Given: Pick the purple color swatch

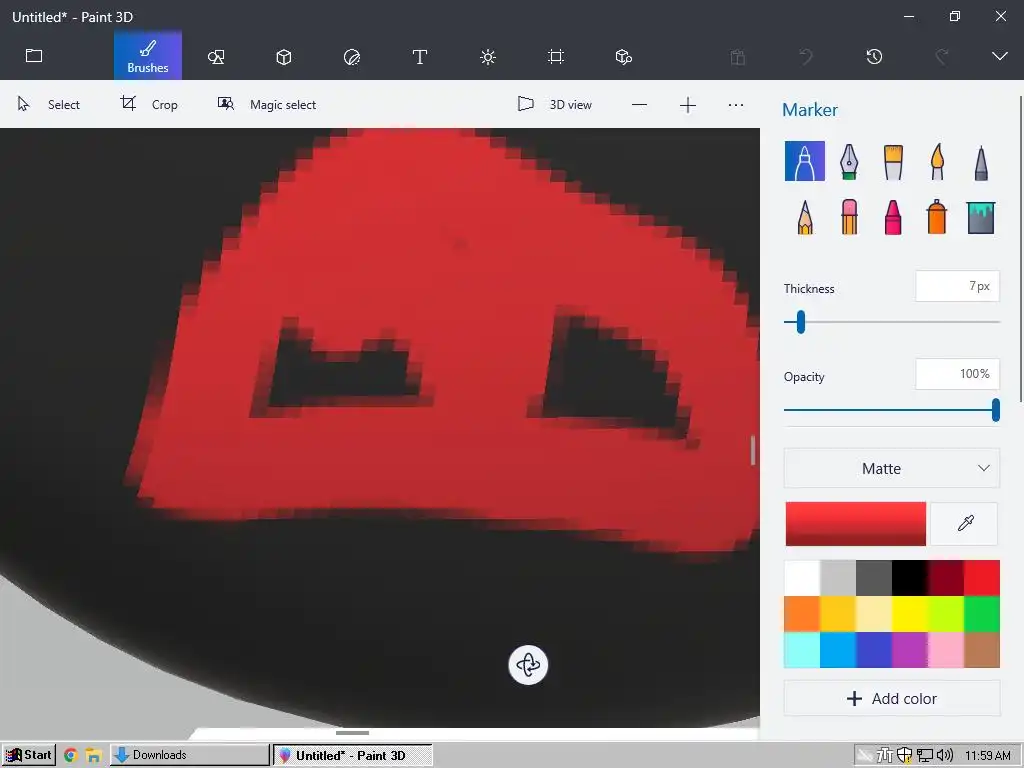Looking at the screenshot, I should pyautogui.click(x=910, y=650).
